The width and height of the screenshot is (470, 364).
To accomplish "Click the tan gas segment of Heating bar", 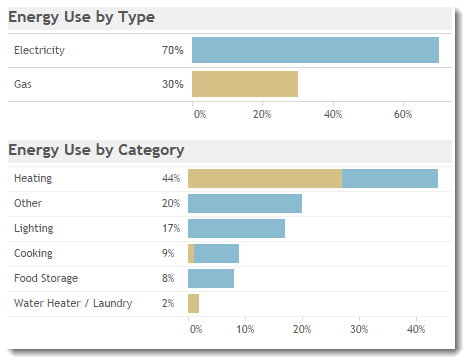I will point(265,178).
